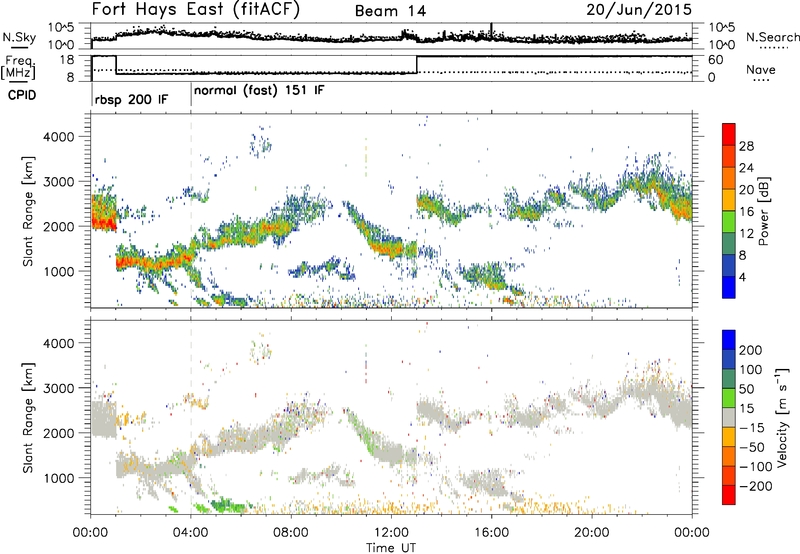The image size is (800, 554).
Task: Click the '4000' tick on the power panel
Action: 58,137
